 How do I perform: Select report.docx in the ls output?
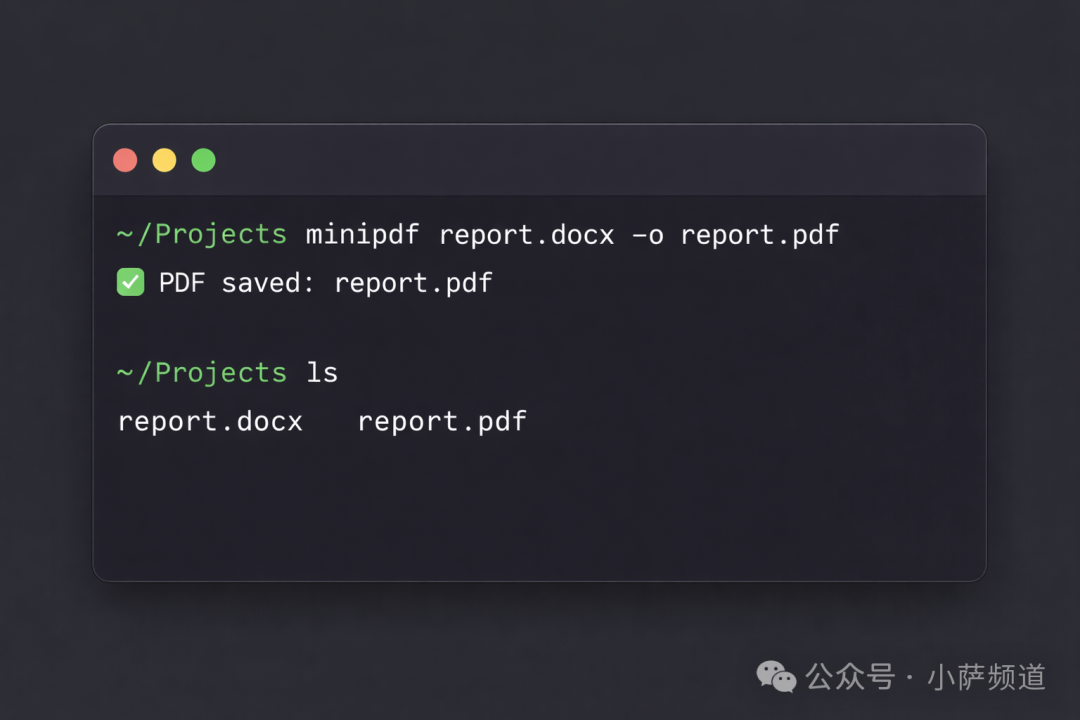[x=210, y=421]
